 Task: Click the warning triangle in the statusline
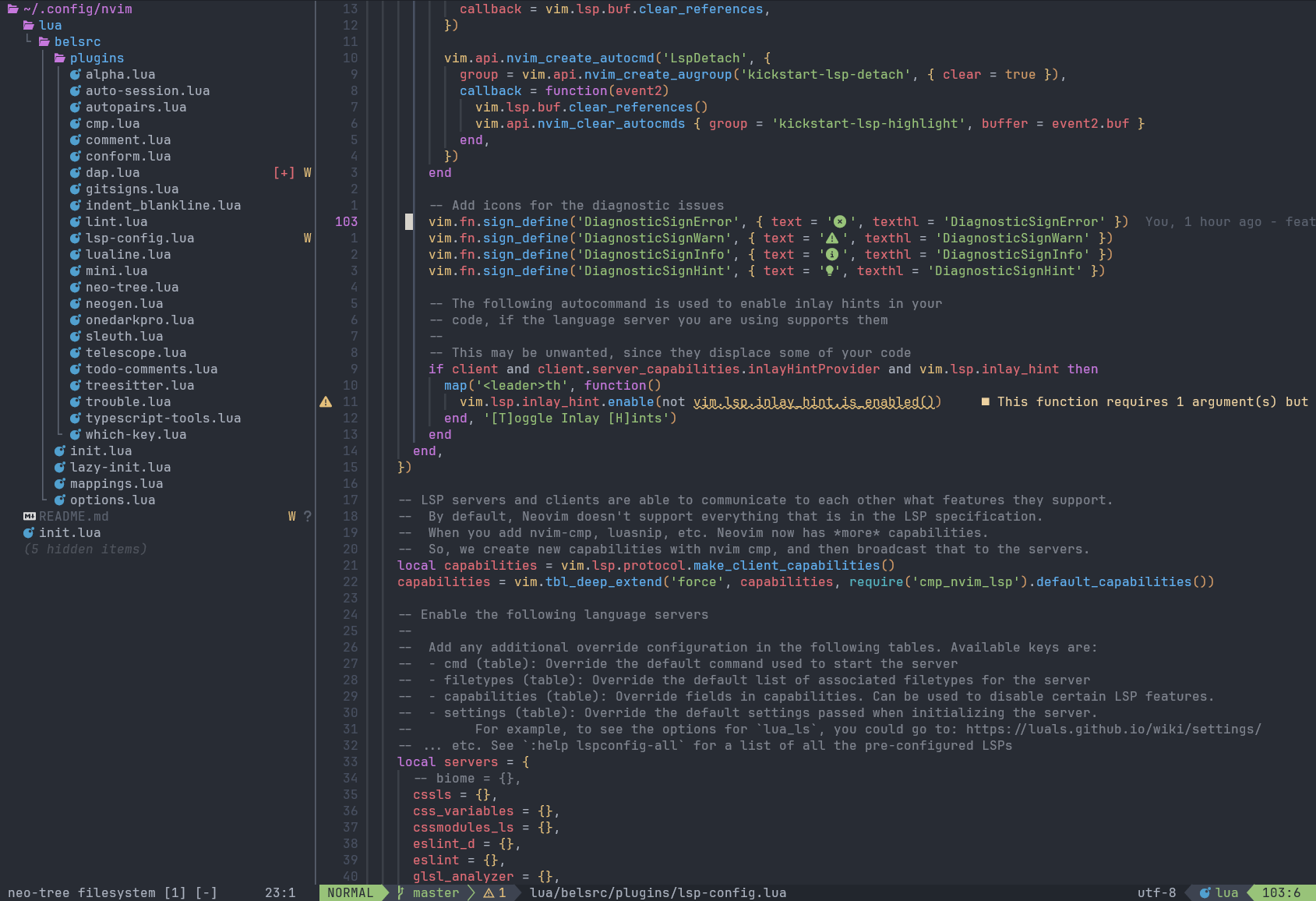pos(489,893)
